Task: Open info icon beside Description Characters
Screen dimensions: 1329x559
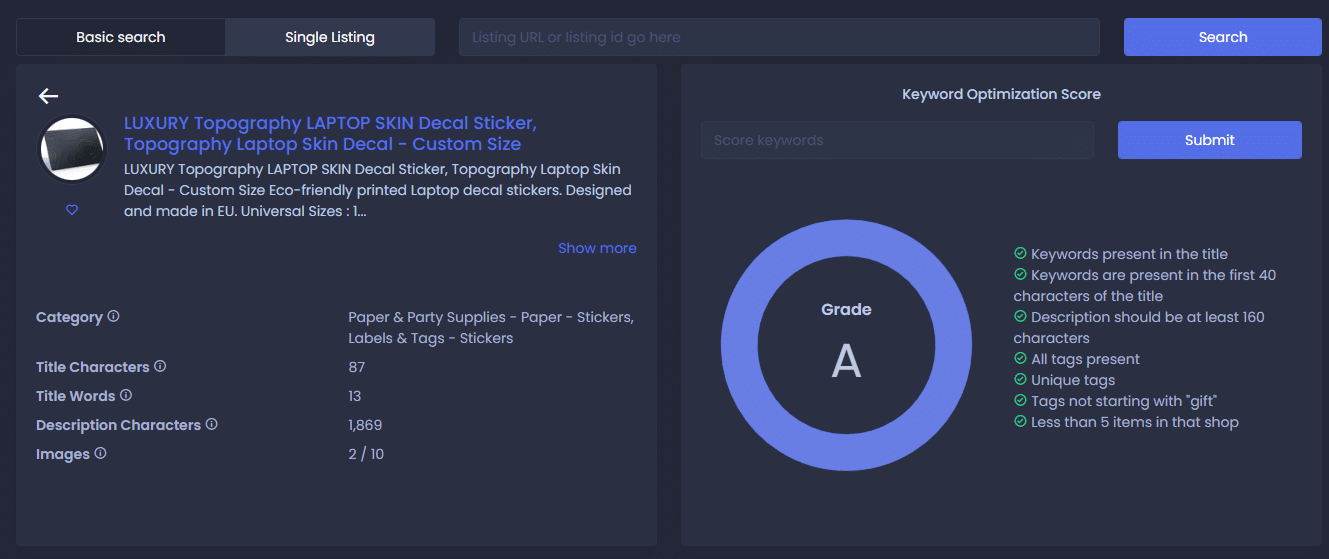Action: tap(211, 424)
